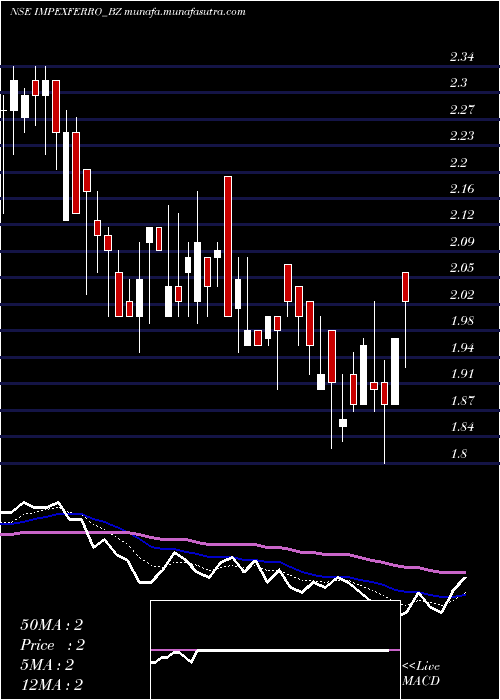Click the 1.91 price axis label
This screenshot has height=700, width=500.
[462, 374]
